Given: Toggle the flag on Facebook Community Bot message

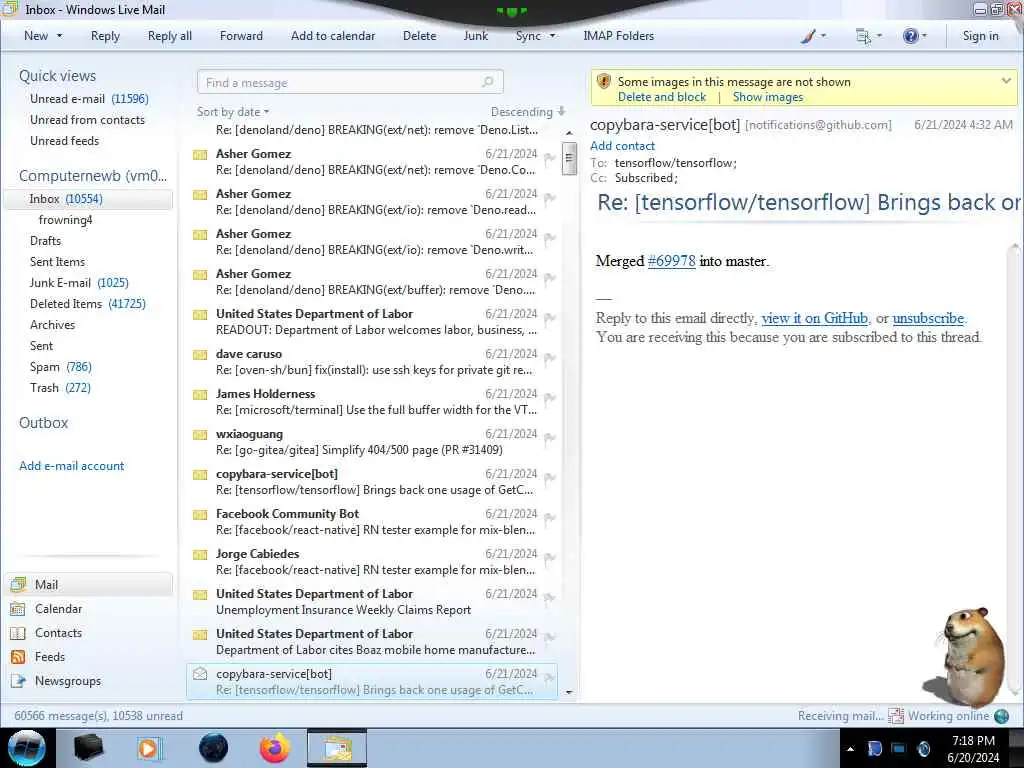Looking at the screenshot, I should tap(550, 519).
